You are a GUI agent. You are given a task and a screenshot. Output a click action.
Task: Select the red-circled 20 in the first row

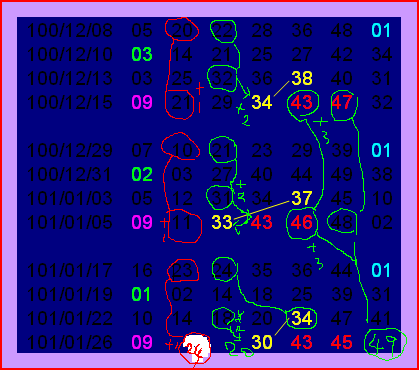coord(182,30)
